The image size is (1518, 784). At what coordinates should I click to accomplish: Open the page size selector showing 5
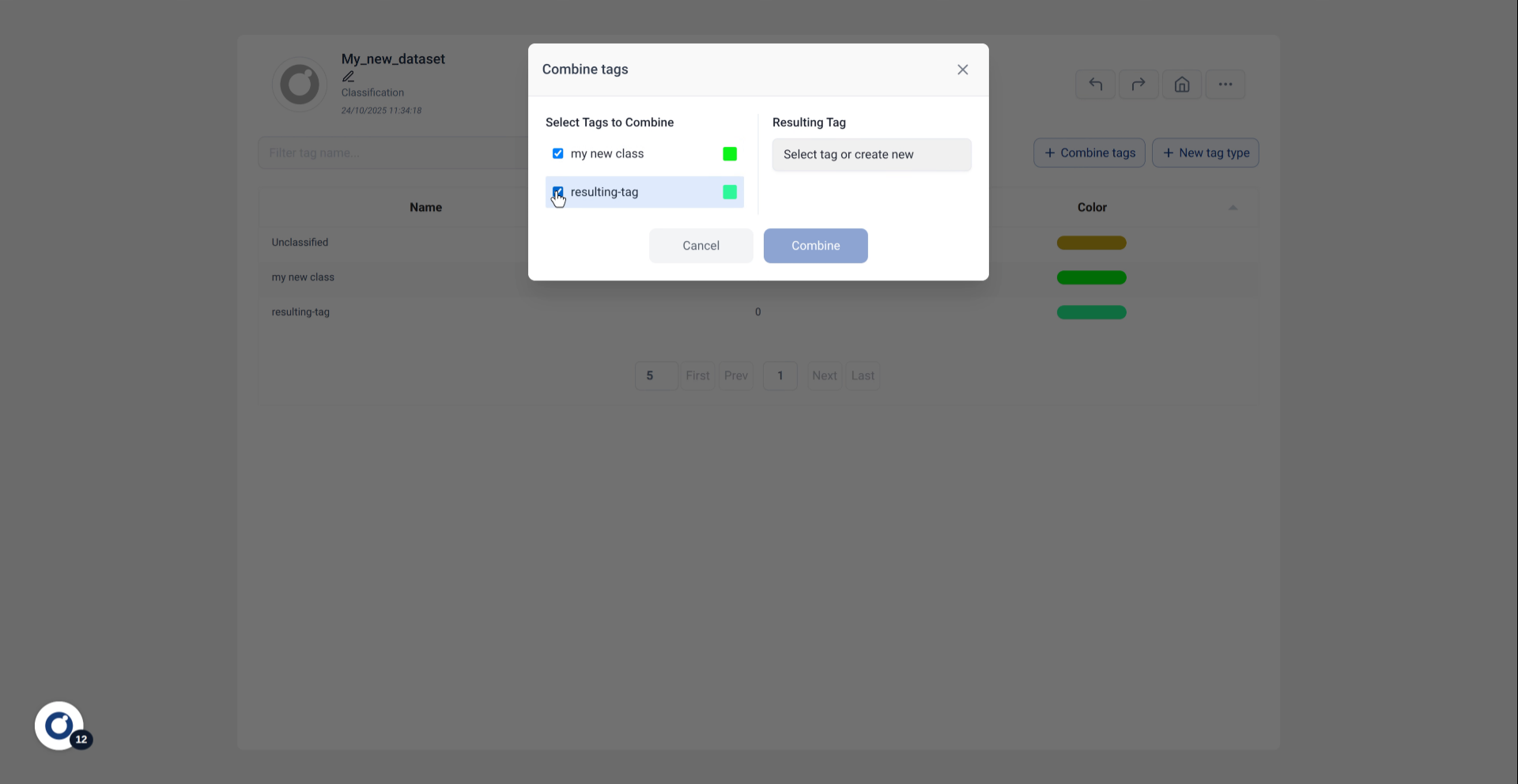(655, 375)
